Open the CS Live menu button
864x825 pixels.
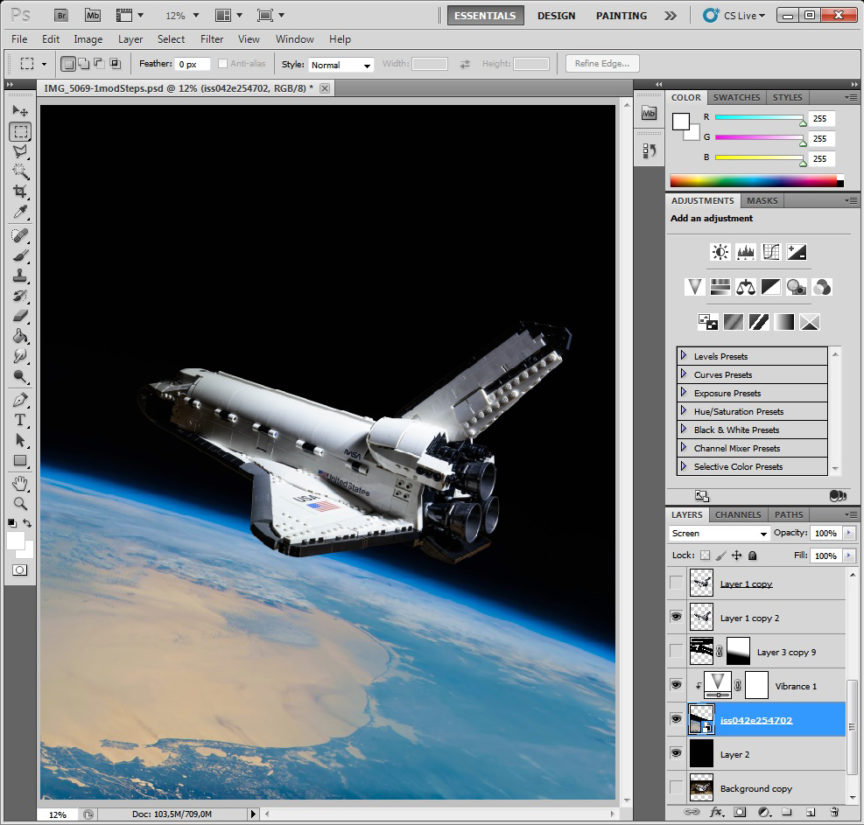click(x=734, y=16)
